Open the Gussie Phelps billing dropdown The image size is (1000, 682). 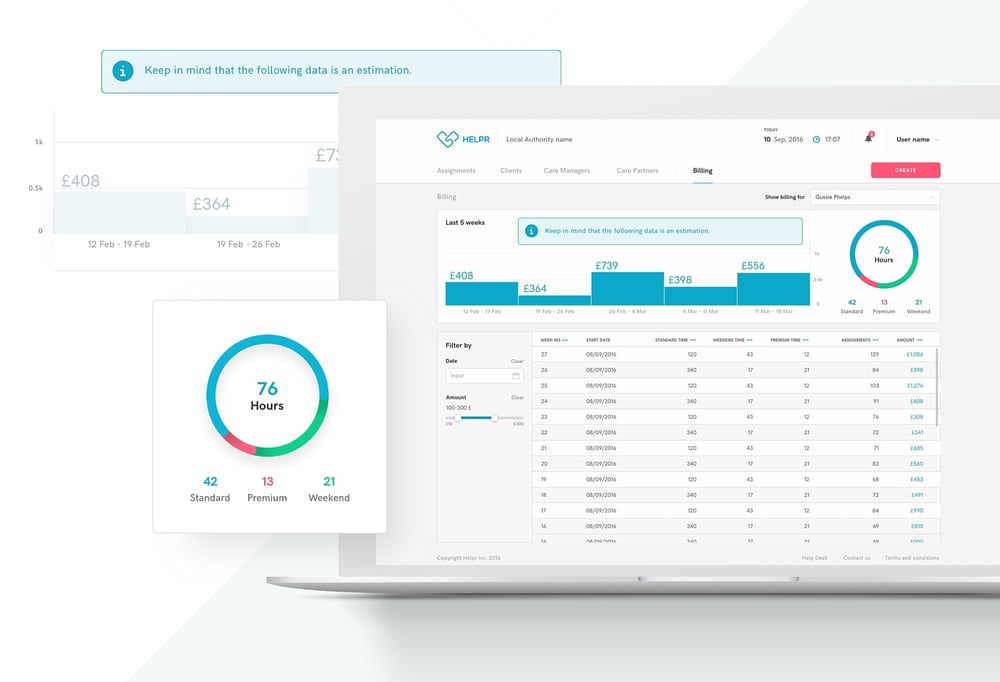[x=875, y=197]
